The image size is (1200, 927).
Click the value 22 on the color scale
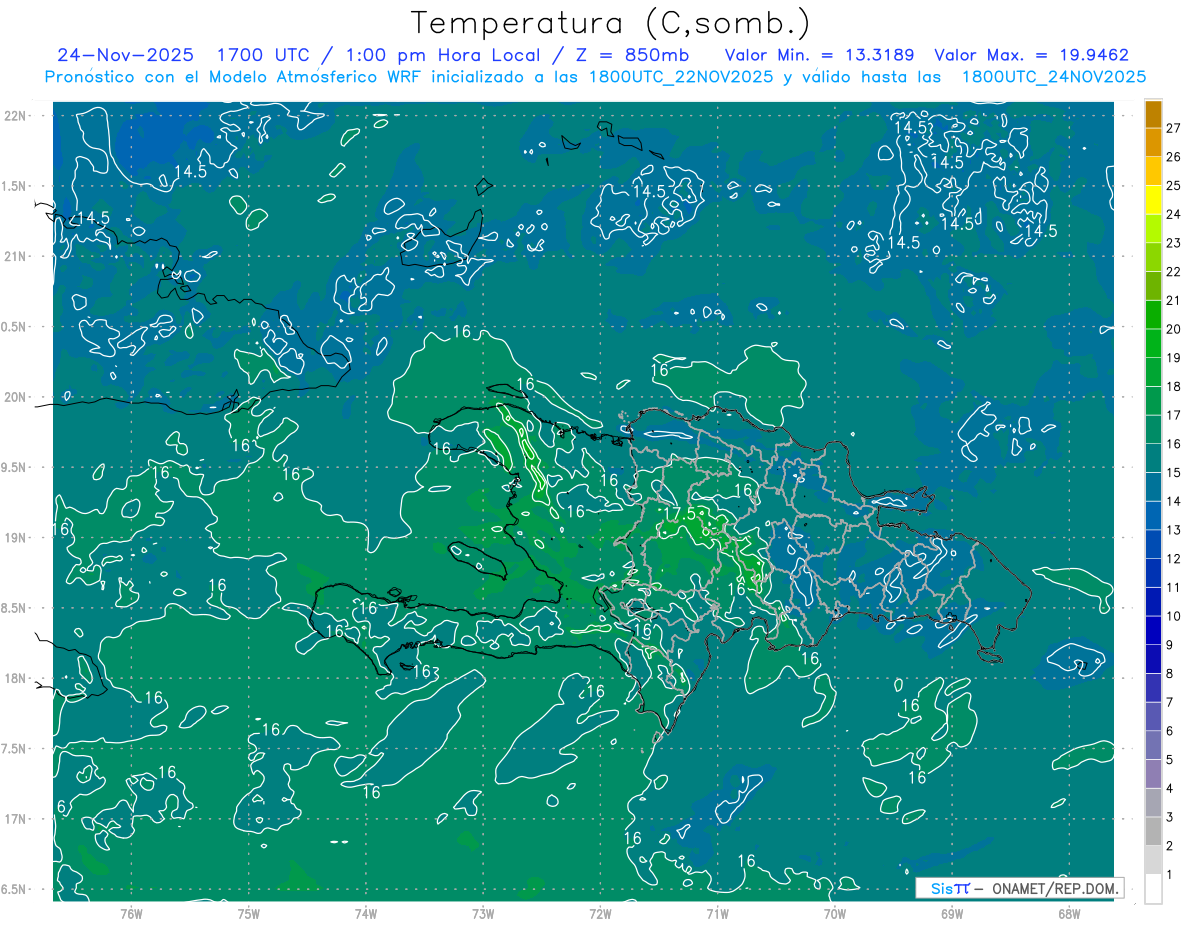click(1174, 272)
